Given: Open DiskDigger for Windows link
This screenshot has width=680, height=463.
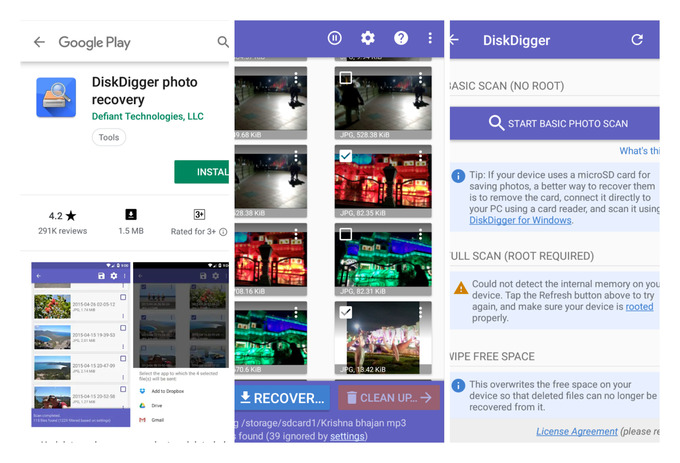Looking at the screenshot, I should pyautogui.click(x=520, y=220).
